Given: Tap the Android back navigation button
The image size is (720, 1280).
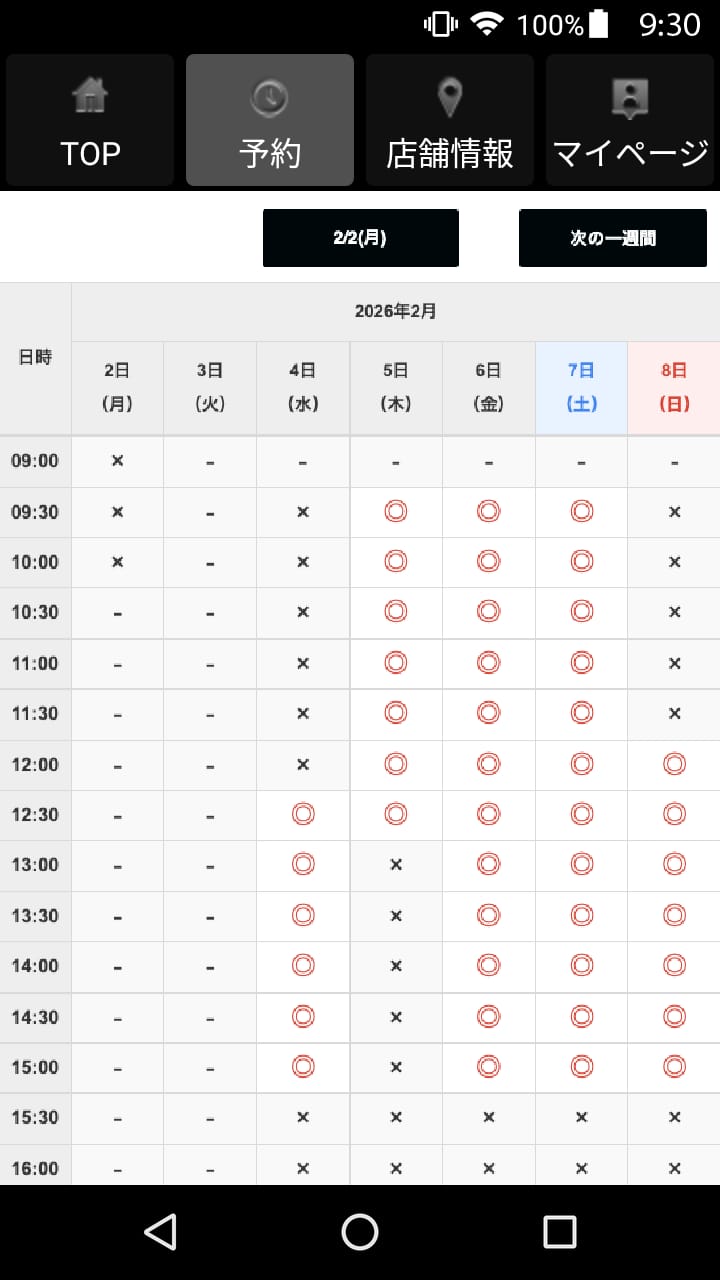Looking at the screenshot, I should (160, 1232).
